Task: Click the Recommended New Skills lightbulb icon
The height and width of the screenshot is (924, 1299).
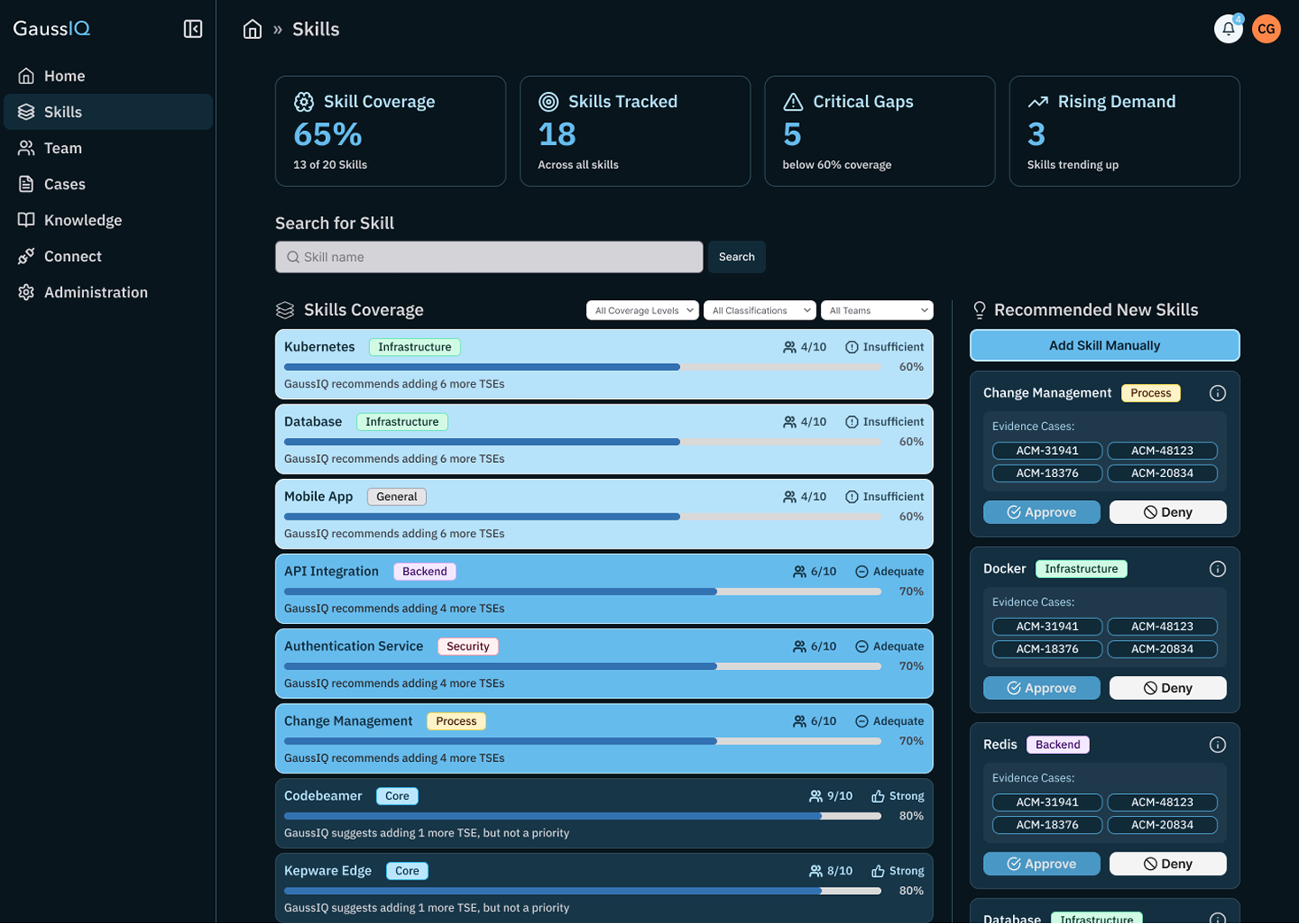Action: pos(979,310)
